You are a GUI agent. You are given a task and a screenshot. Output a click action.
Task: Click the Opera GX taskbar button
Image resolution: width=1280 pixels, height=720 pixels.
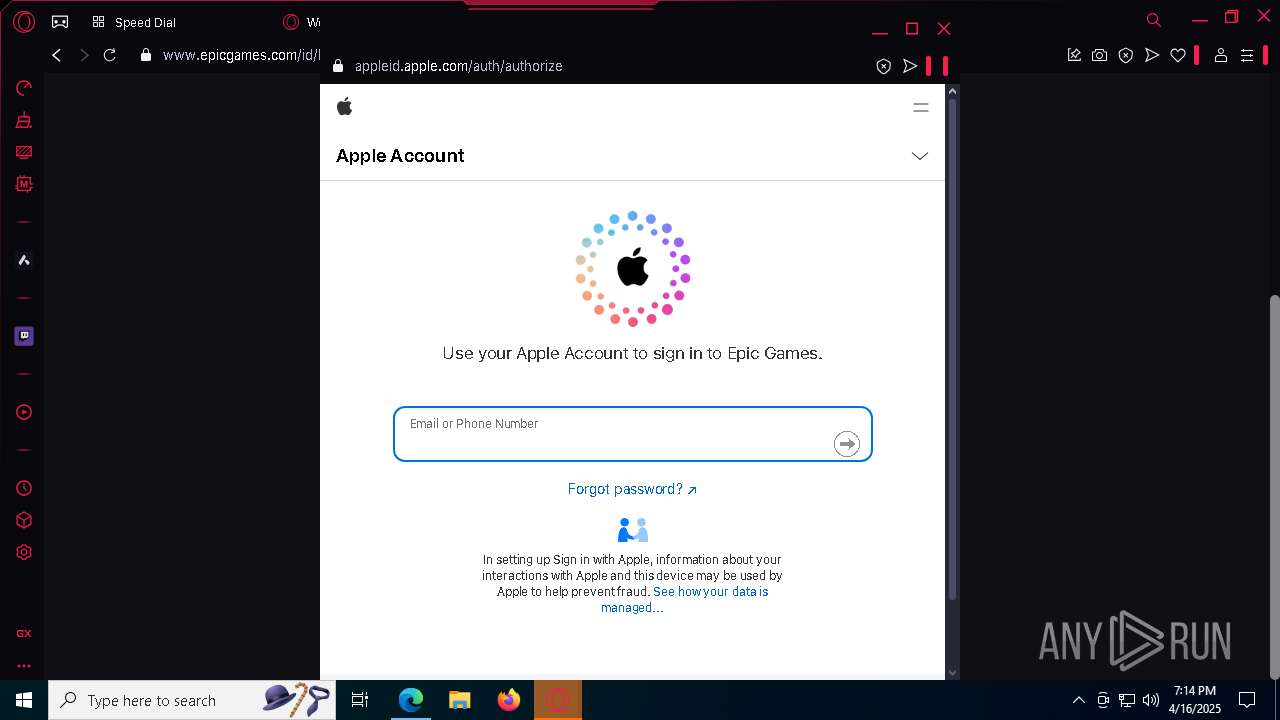pyautogui.click(x=558, y=700)
